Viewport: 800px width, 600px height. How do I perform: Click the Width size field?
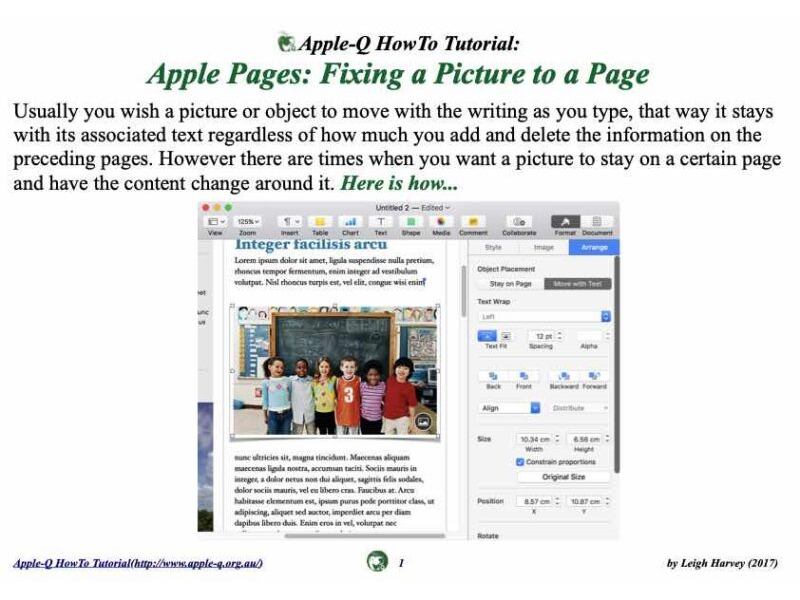pyautogui.click(x=534, y=439)
